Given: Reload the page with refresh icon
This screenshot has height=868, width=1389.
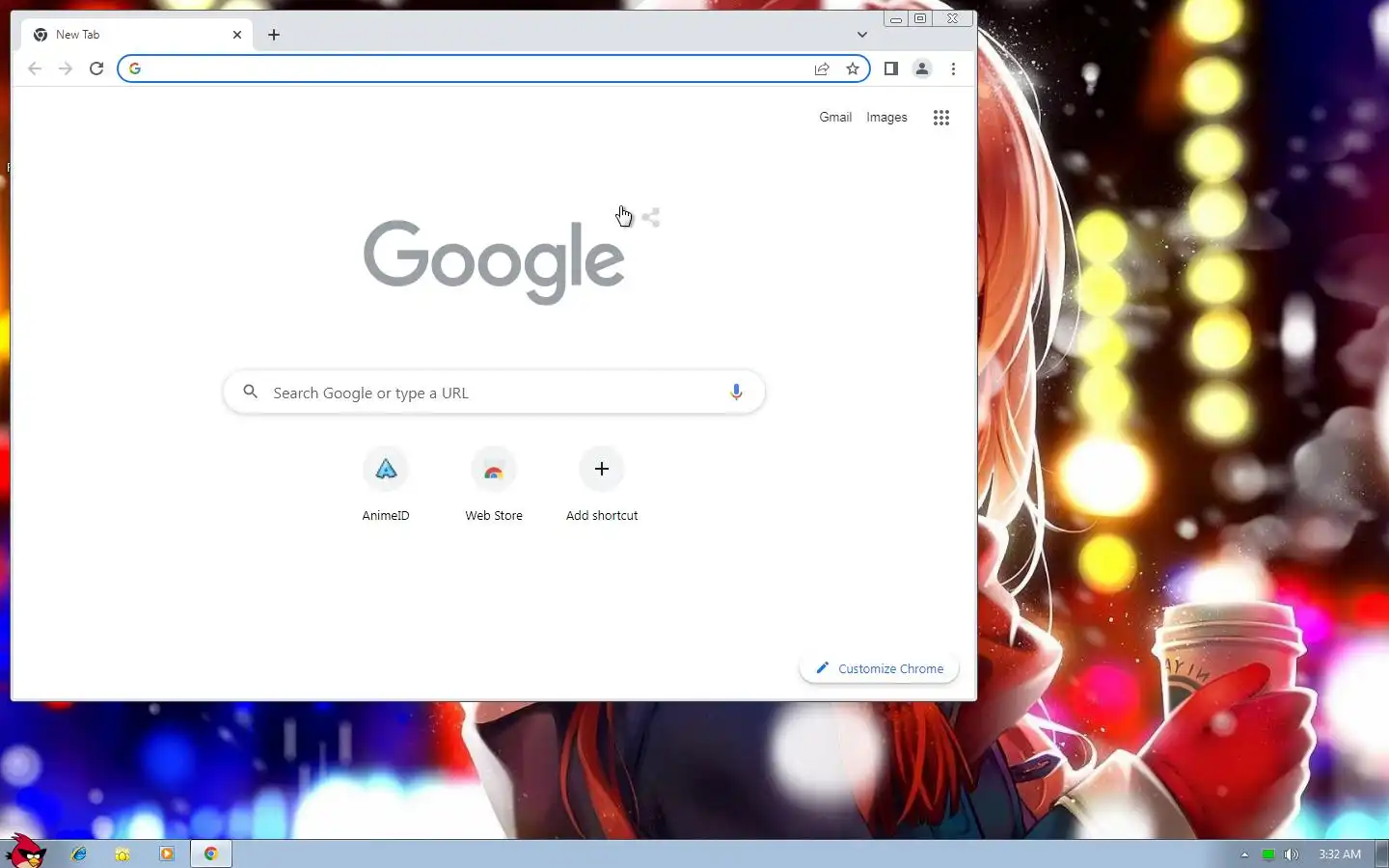Looking at the screenshot, I should 96,68.
